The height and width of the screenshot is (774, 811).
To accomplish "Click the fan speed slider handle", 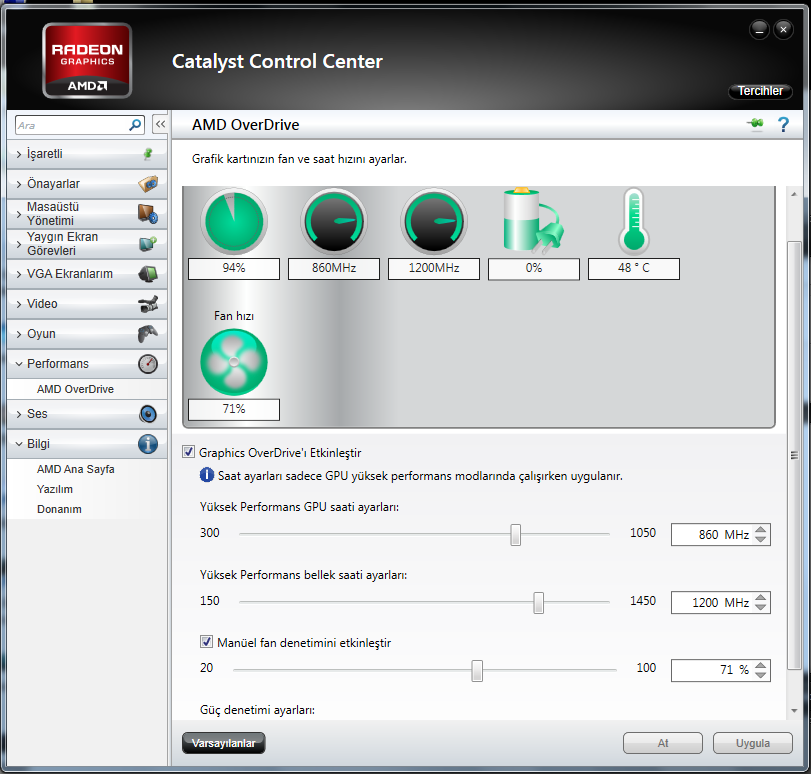I will (477, 671).
